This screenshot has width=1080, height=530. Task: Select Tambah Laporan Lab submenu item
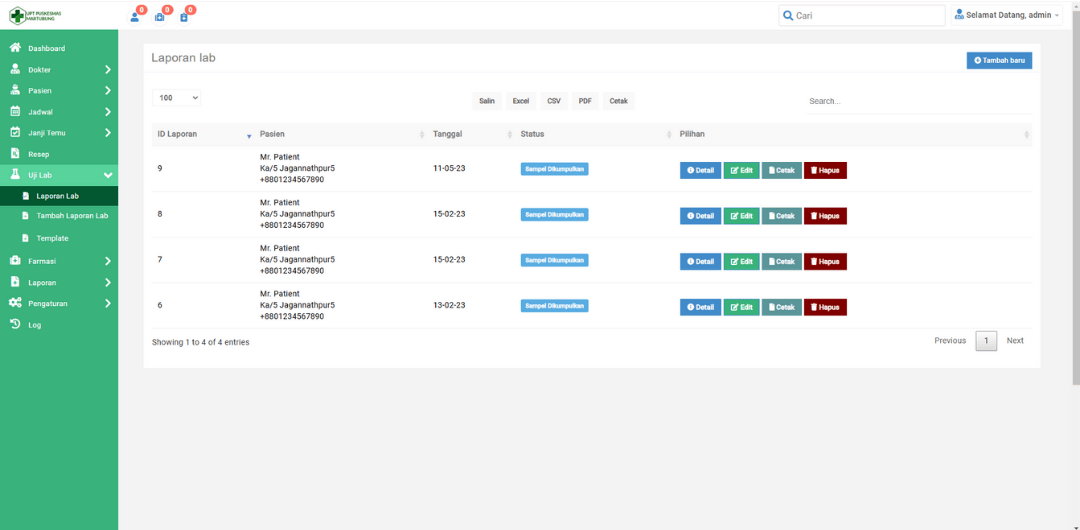tap(72, 216)
